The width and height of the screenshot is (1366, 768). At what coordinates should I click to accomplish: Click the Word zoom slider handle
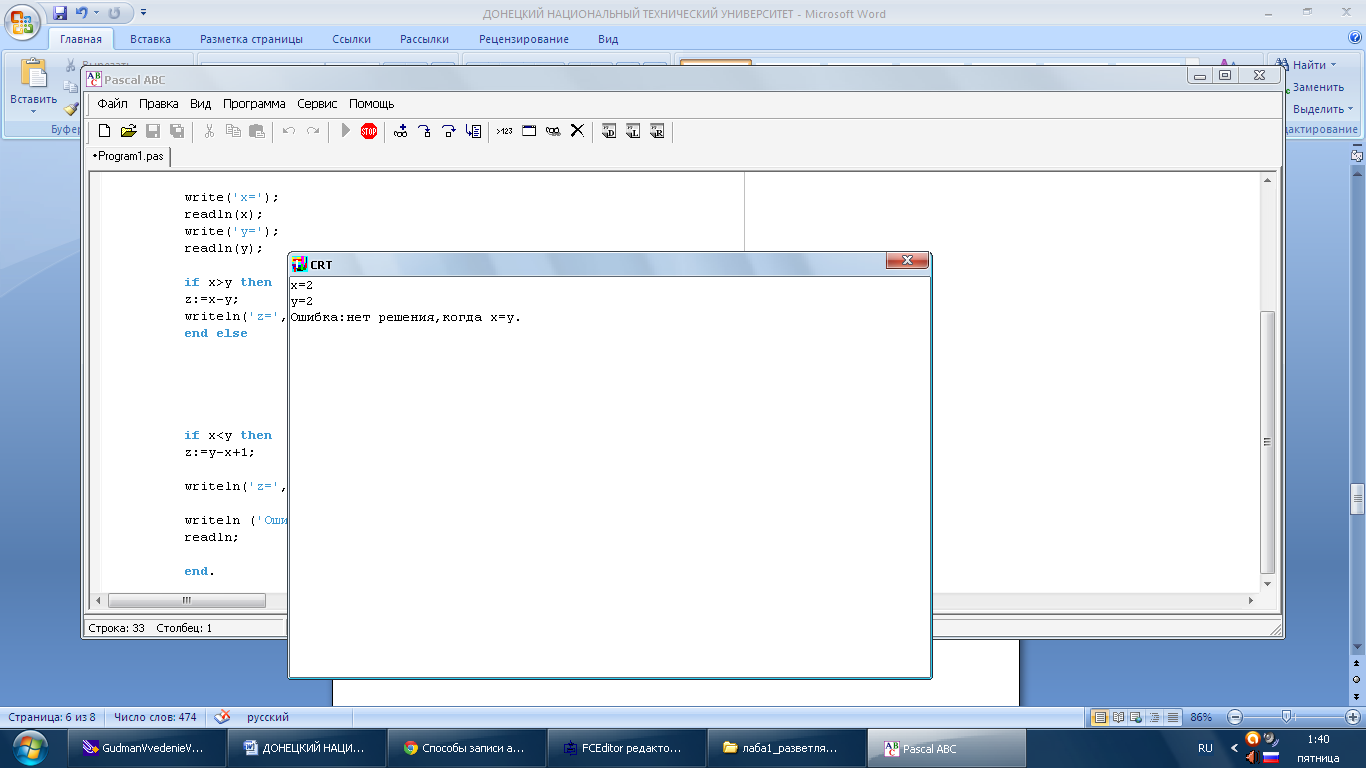[x=1287, y=716]
